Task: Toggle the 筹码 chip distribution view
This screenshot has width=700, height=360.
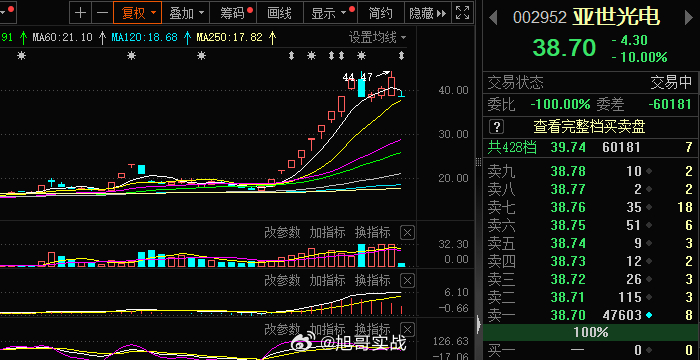Action: 233,13
